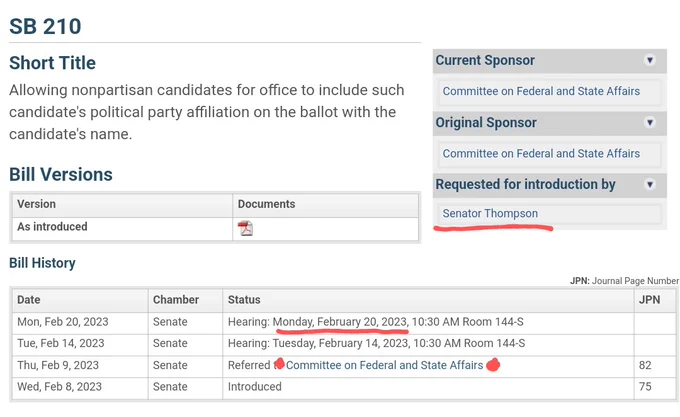Open the As introduced PDF document icon
This screenshot has height=417, width=680.
245,228
